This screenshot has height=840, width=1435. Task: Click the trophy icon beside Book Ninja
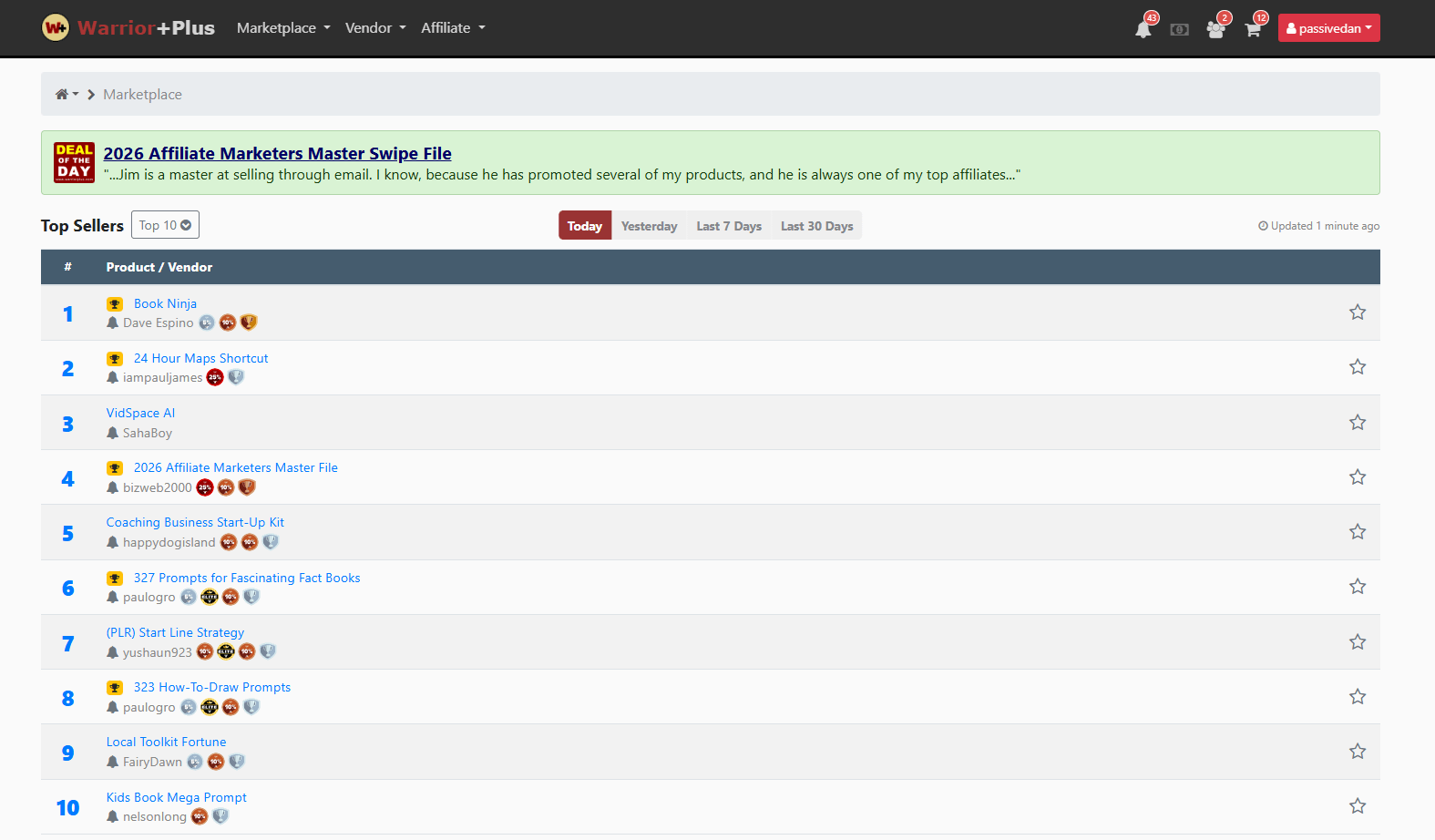pyautogui.click(x=115, y=304)
